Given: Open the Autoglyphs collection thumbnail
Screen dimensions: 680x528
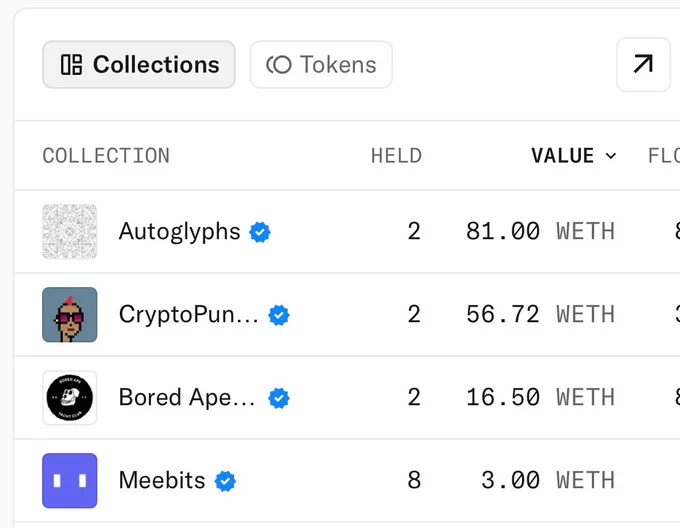Looking at the screenshot, I should (70, 231).
